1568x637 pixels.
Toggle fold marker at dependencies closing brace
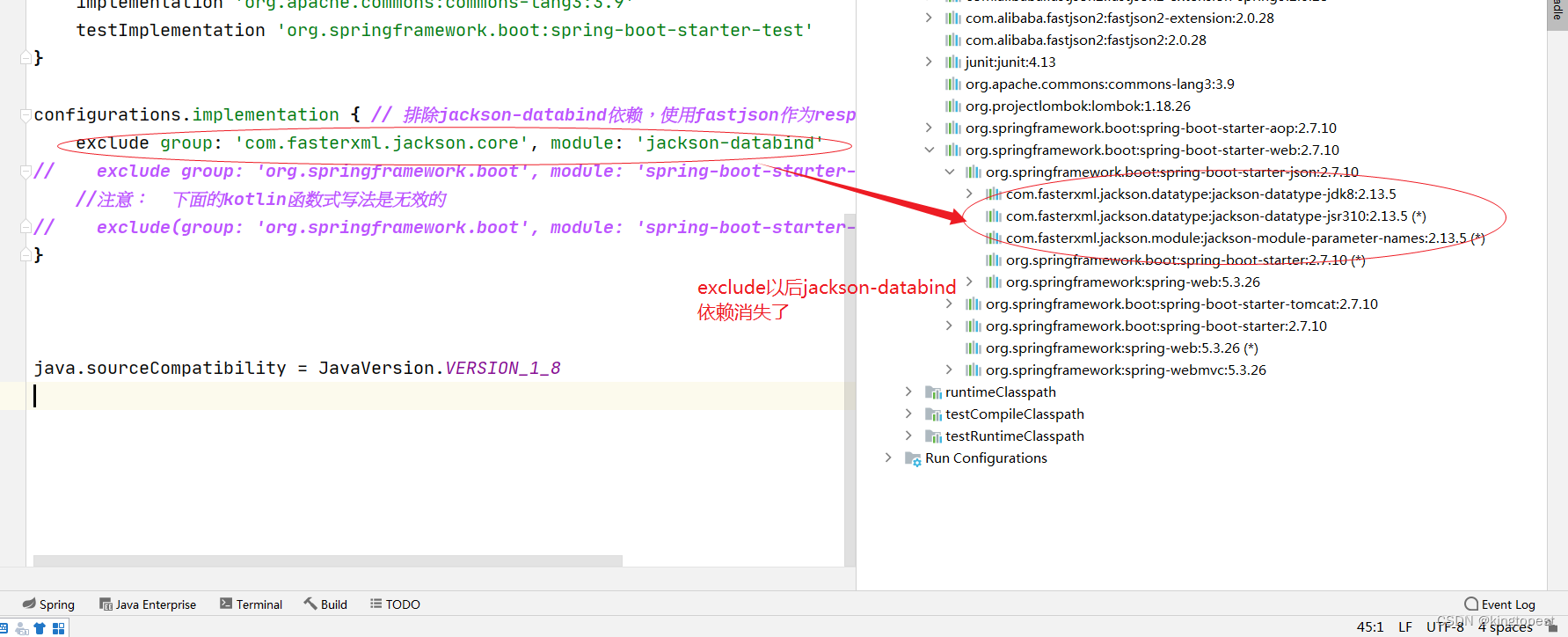26,58
